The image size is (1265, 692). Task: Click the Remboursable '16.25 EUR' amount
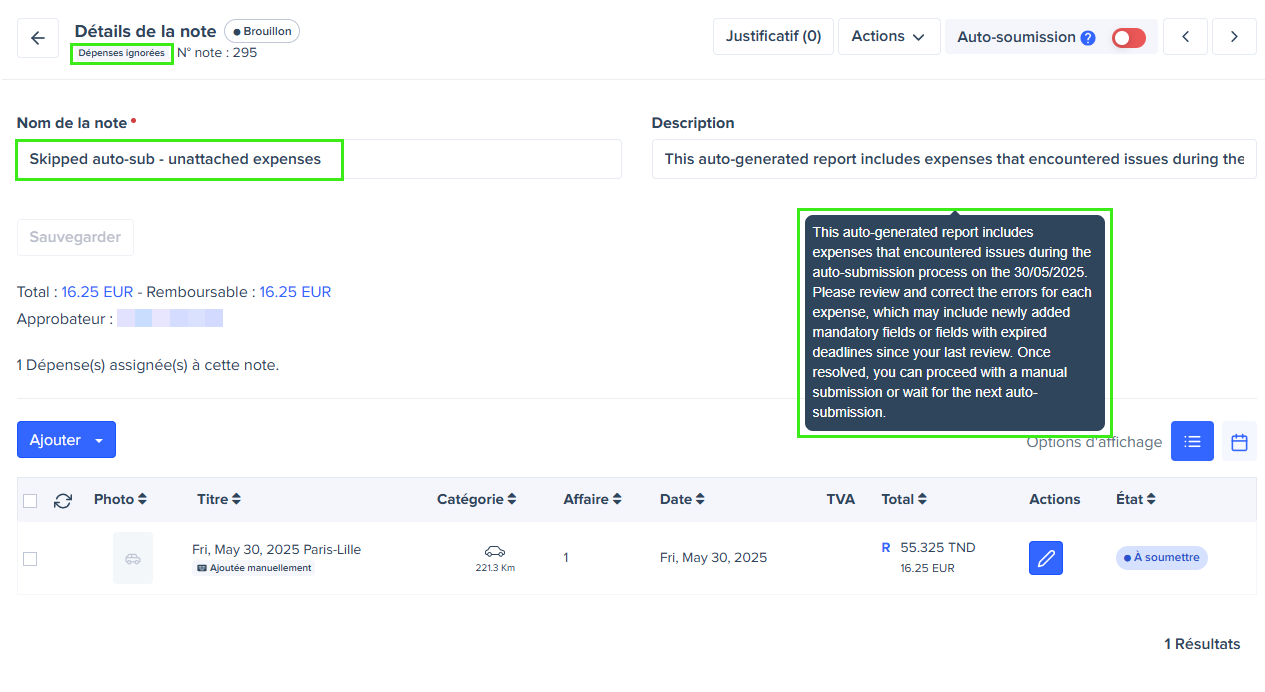pos(295,292)
